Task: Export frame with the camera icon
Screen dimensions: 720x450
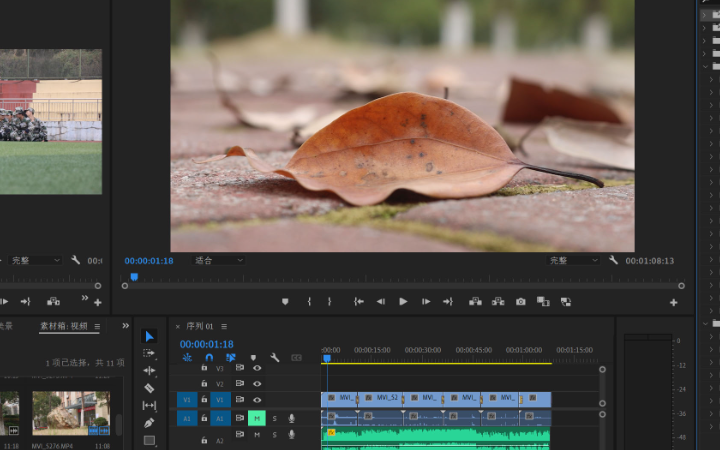Action: pyautogui.click(x=520, y=302)
